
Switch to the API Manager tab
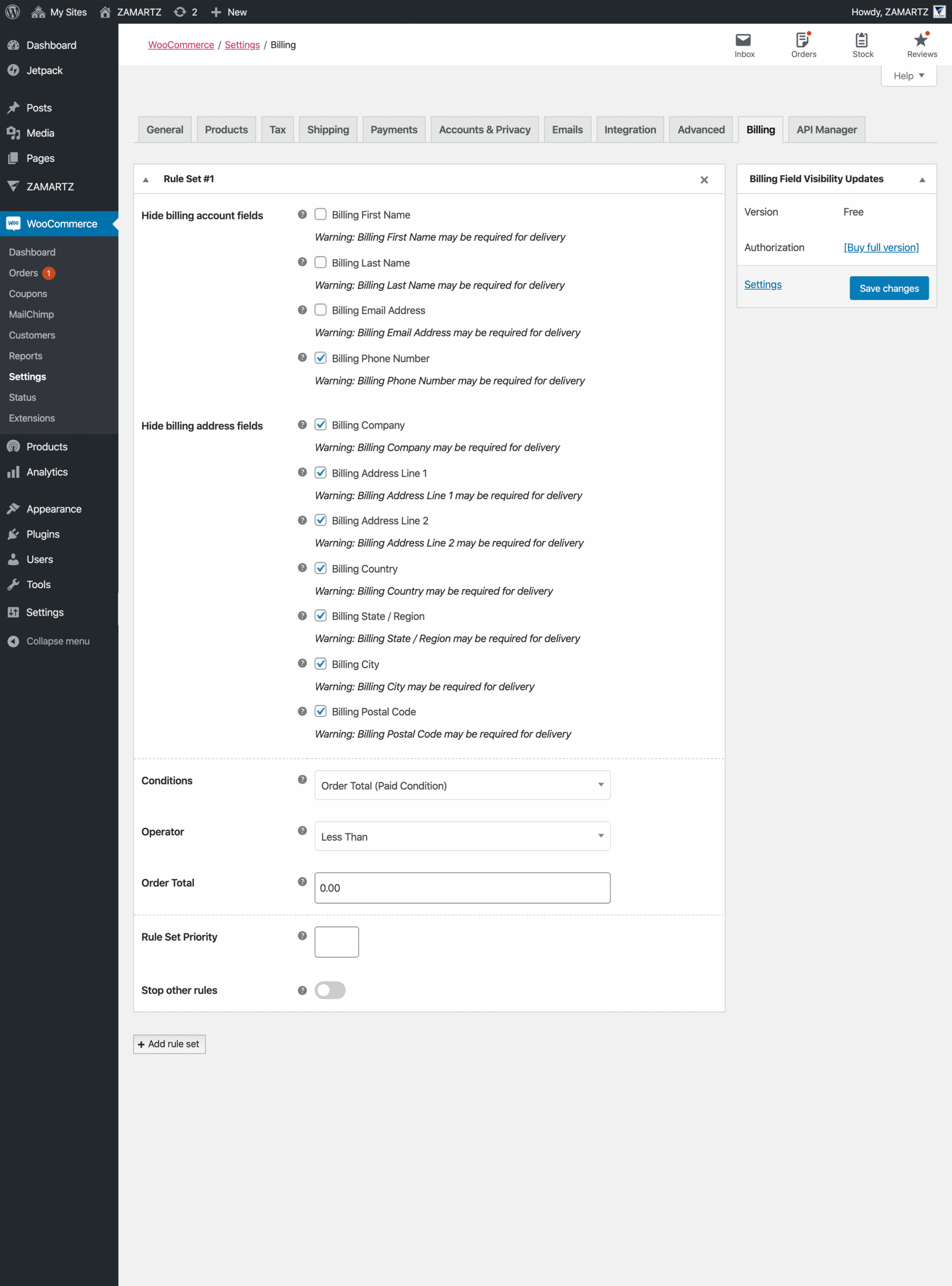(826, 129)
